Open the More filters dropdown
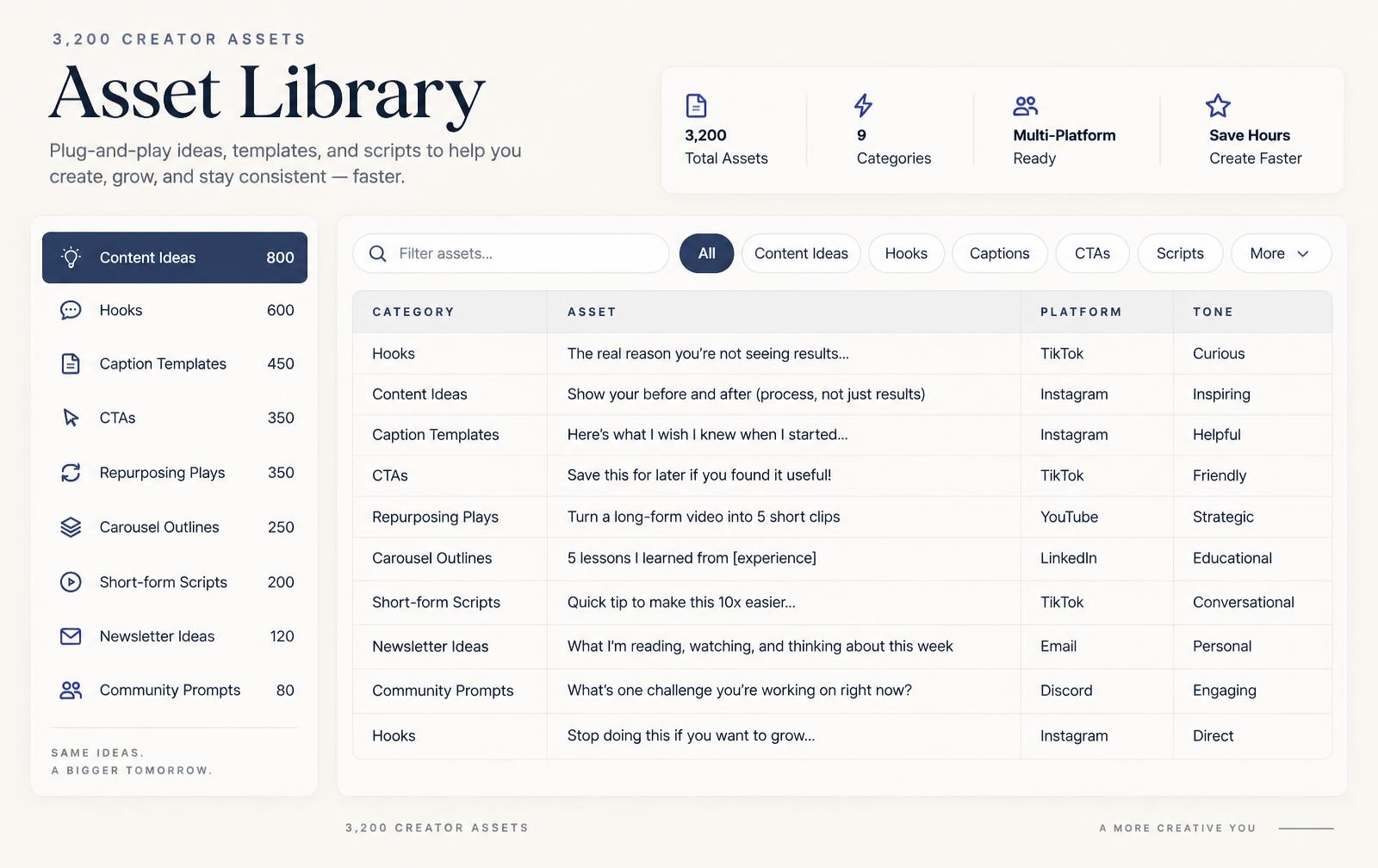The width and height of the screenshot is (1378, 868). (1281, 253)
